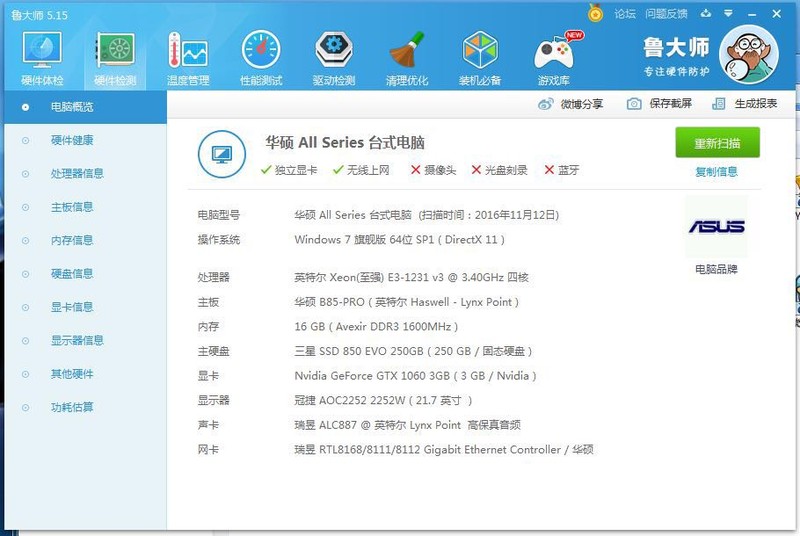This screenshot has height=536, width=800.
Task: Click the gold medal icon in title bar
Action: pyautogui.click(x=595, y=13)
